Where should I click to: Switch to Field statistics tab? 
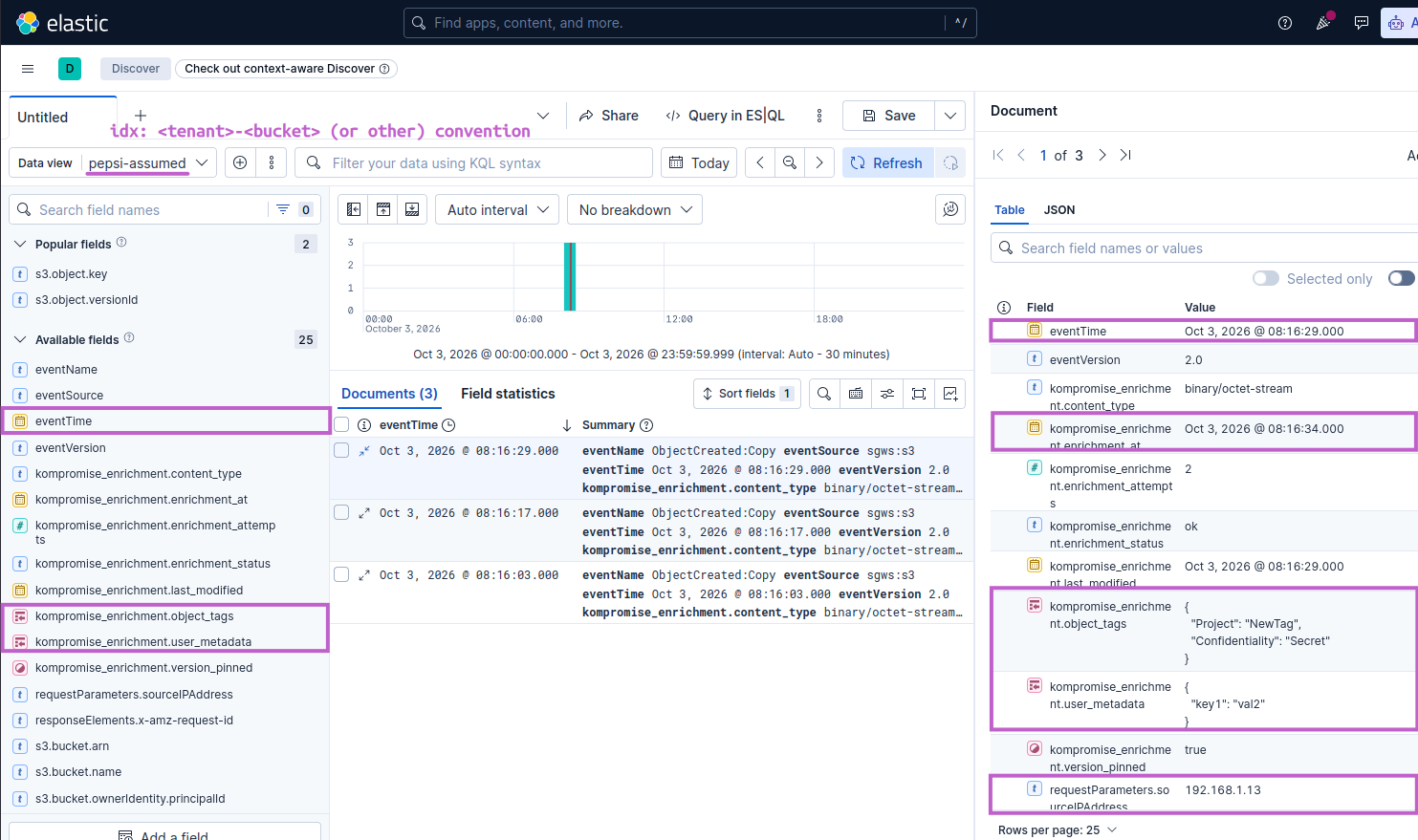(x=508, y=394)
